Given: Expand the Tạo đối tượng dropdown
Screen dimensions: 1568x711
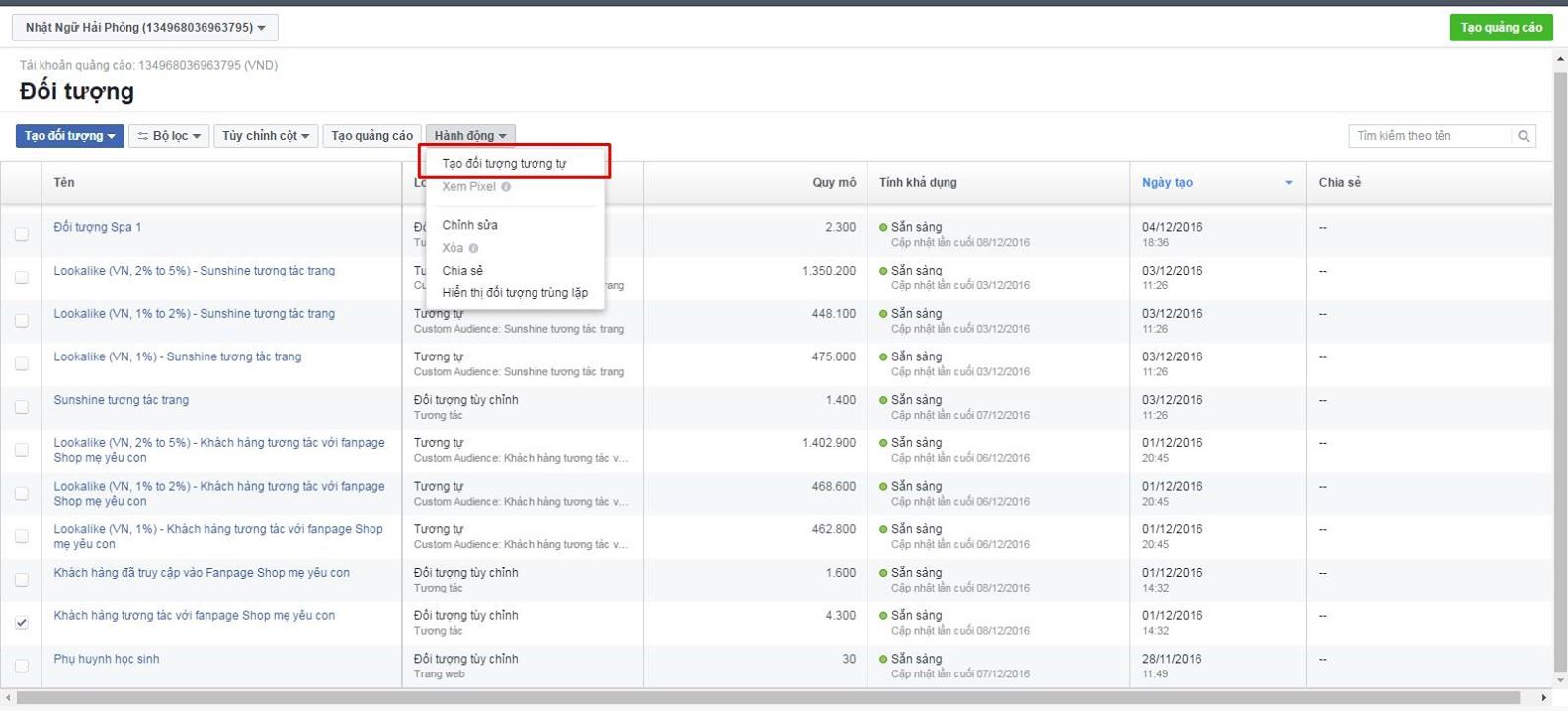Looking at the screenshot, I should click(69, 136).
